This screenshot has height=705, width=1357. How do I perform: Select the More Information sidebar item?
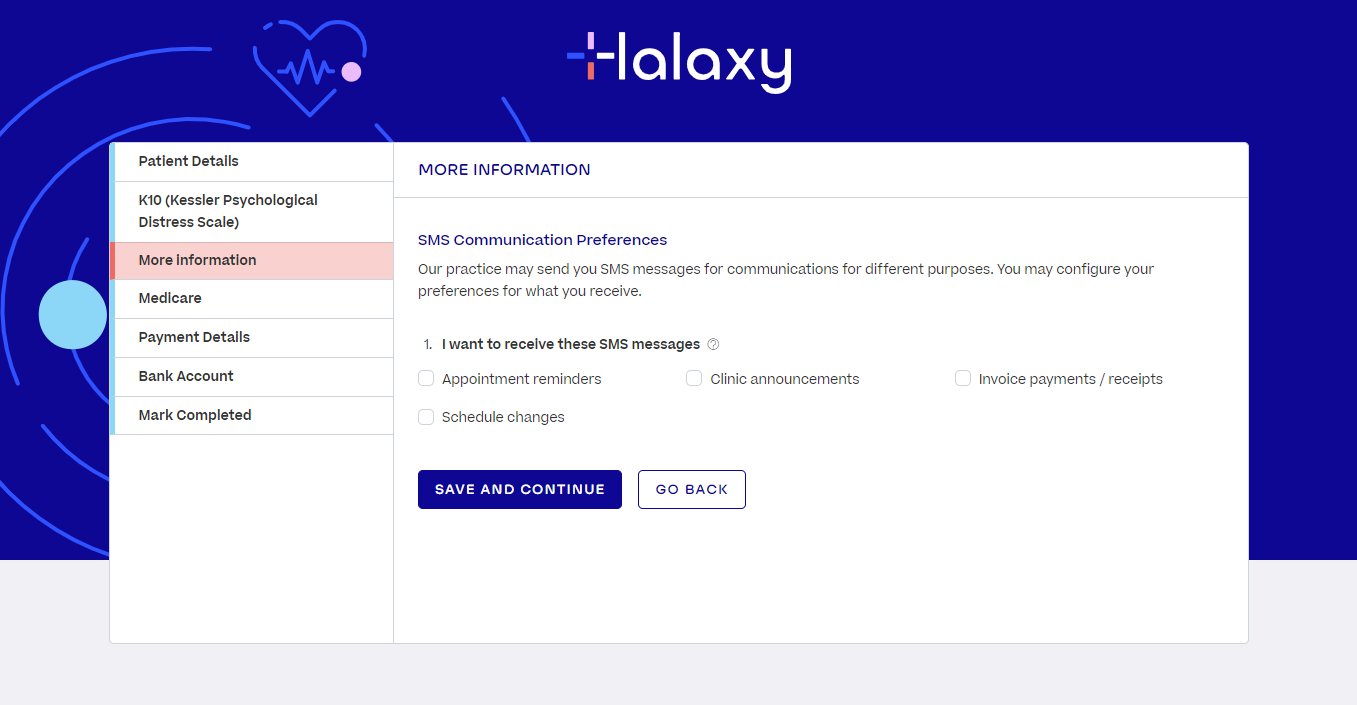tap(252, 260)
